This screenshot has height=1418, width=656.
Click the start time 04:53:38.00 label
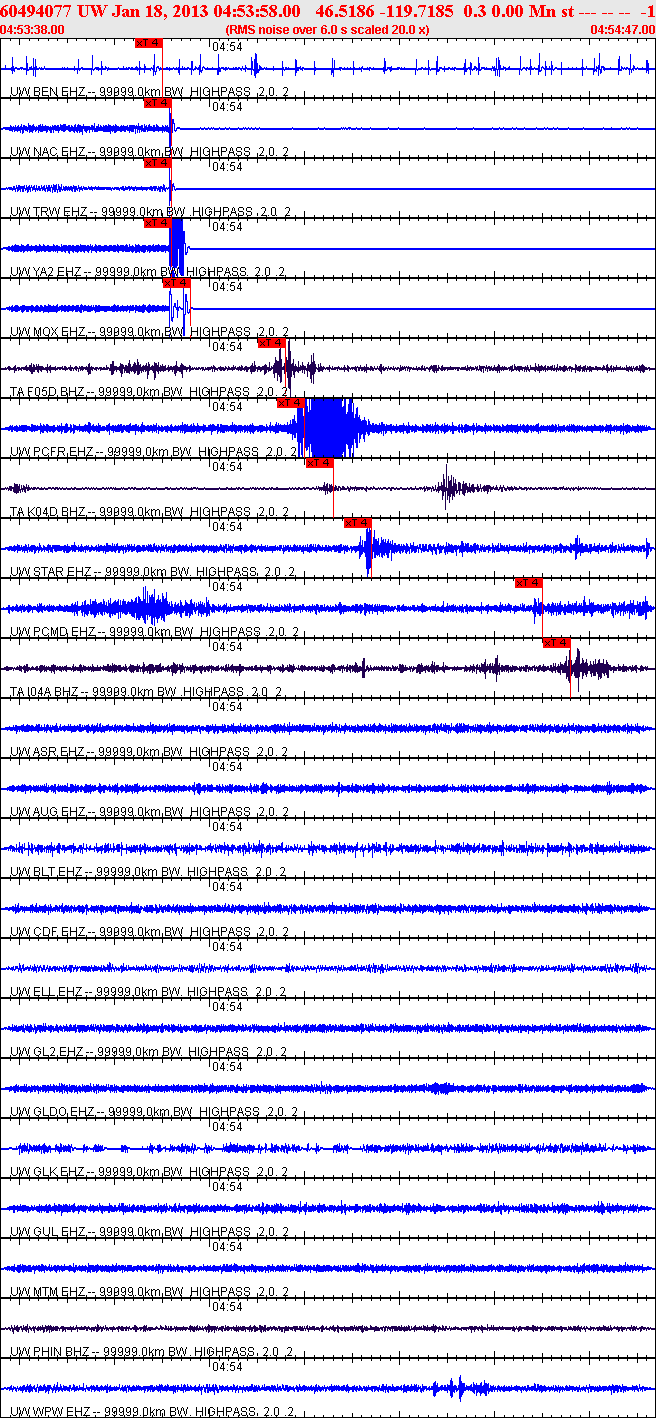pos(32,30)
